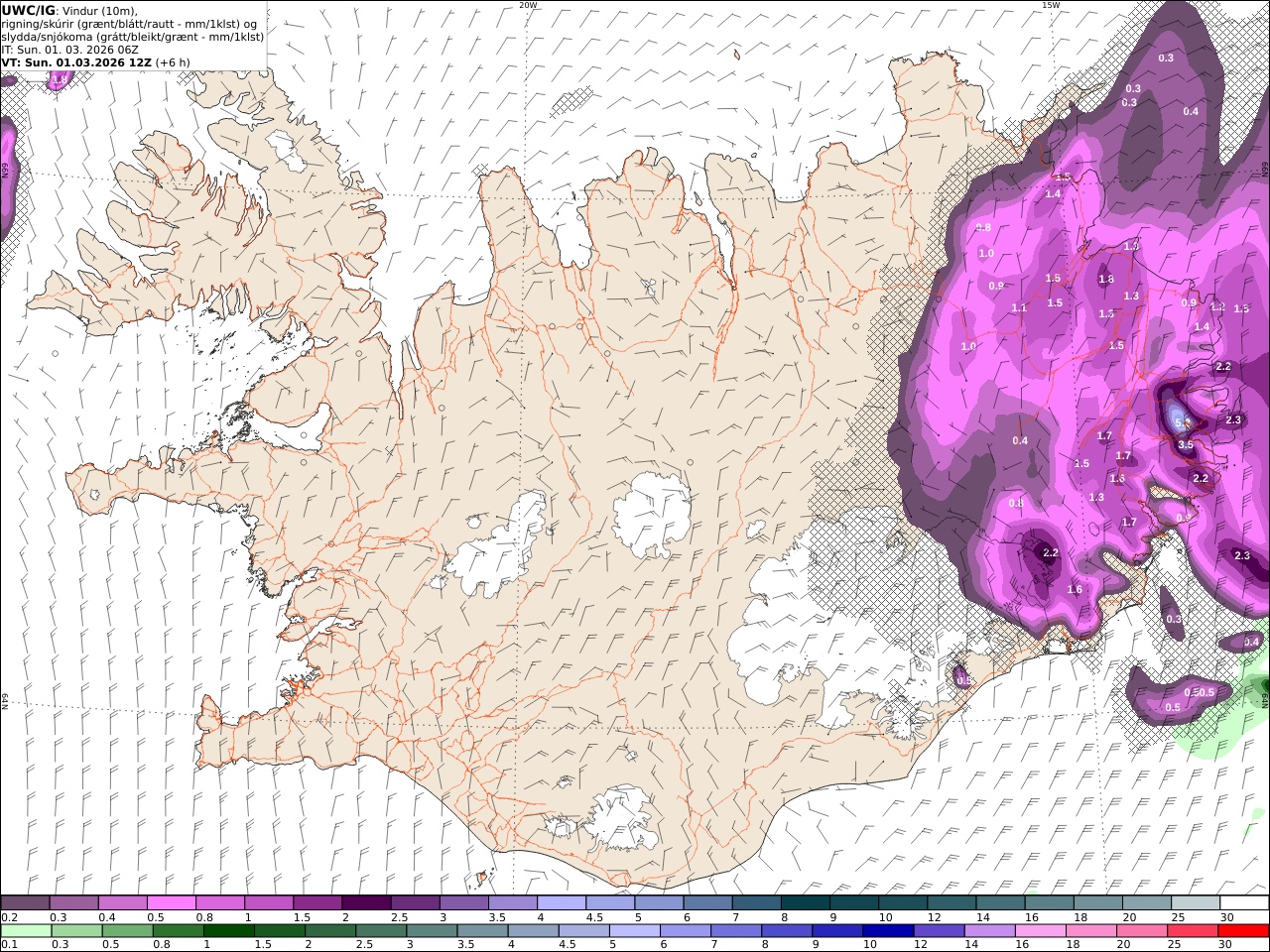
Task: Click upper legend swatch between 4 and 4.5
Action: [x=561, y=902]
